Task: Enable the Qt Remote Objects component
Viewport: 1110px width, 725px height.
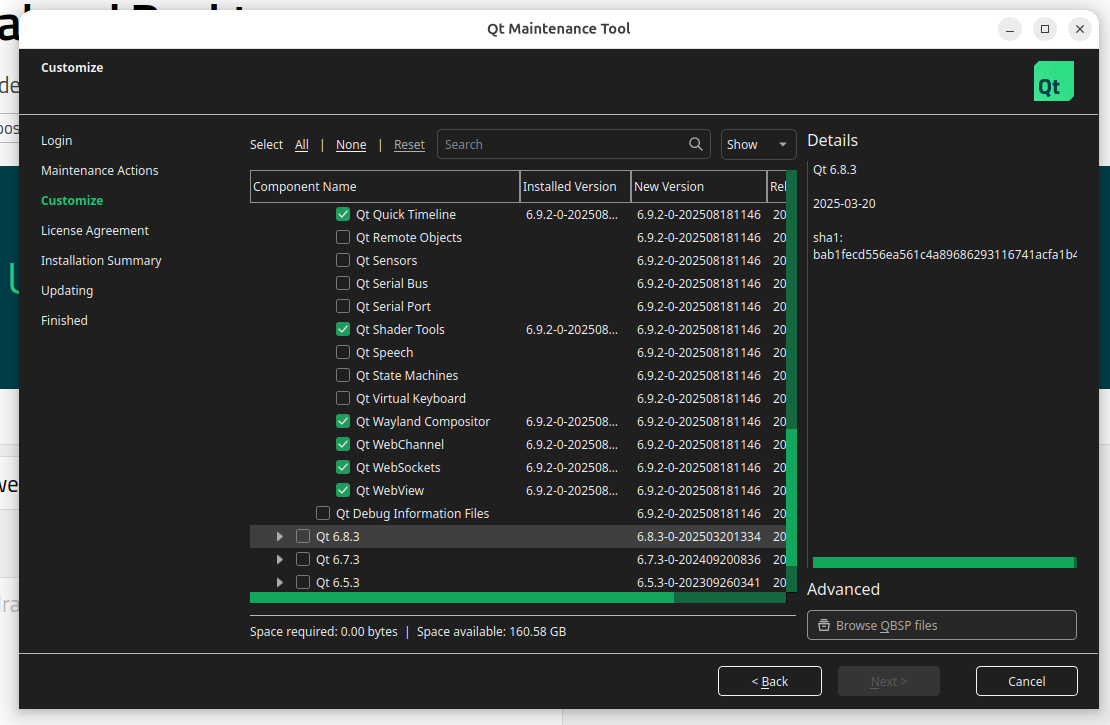Action: tap(343, 237)
